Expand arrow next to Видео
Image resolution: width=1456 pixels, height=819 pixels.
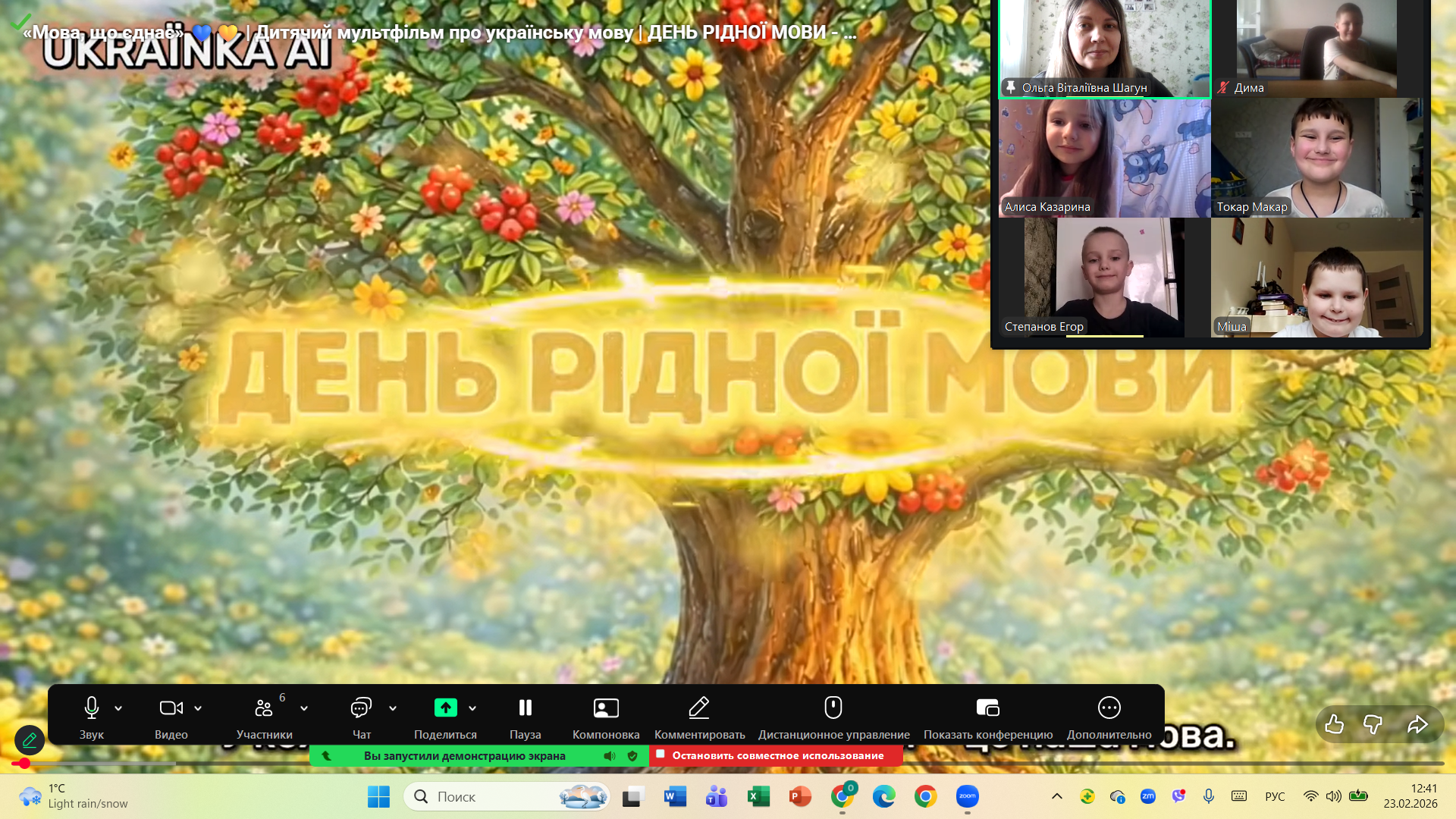[x=198, y=708]
